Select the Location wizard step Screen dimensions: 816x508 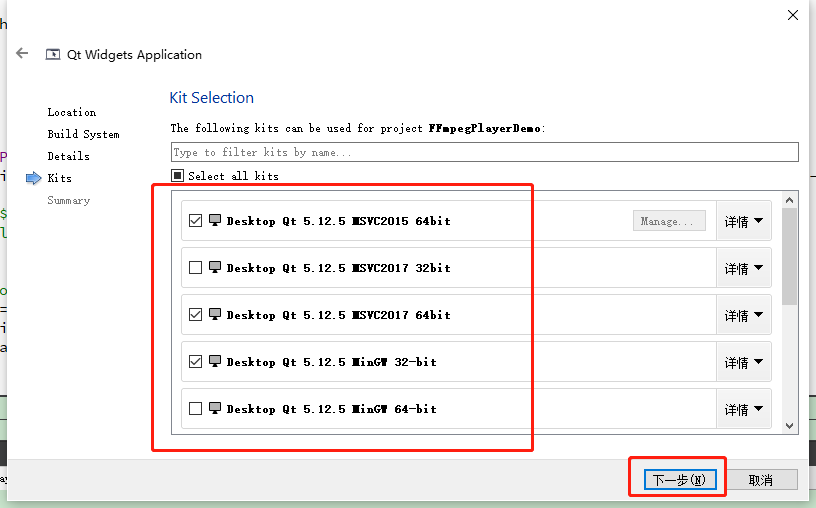pyautogui.click(x=72, y=112)
